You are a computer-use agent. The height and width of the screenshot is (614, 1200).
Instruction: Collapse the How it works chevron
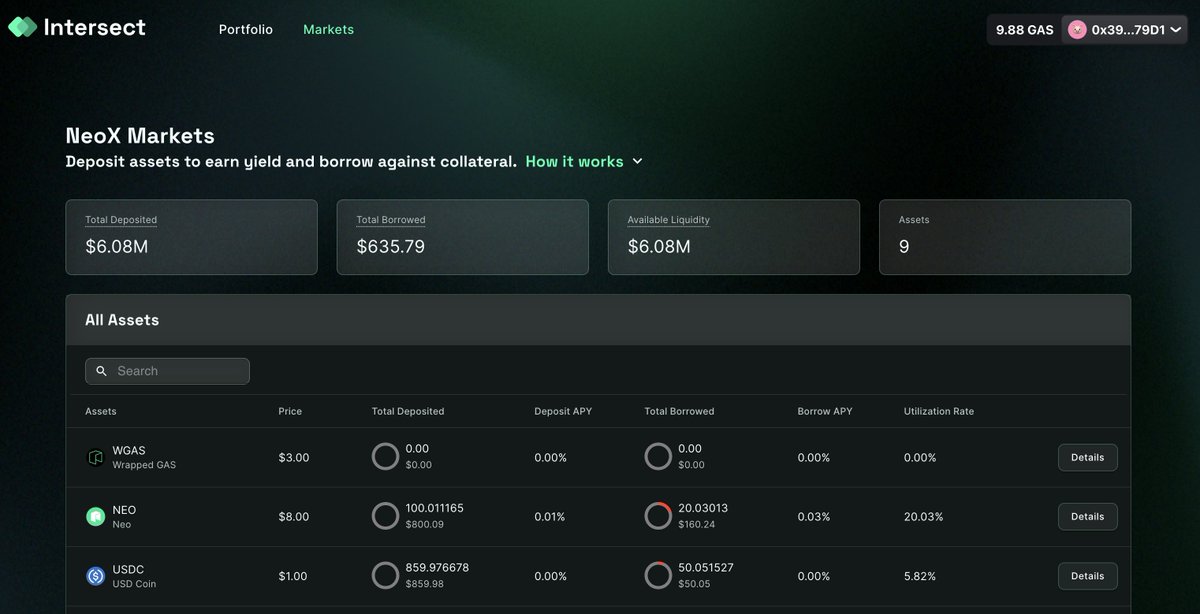click(x=637, y=160)
